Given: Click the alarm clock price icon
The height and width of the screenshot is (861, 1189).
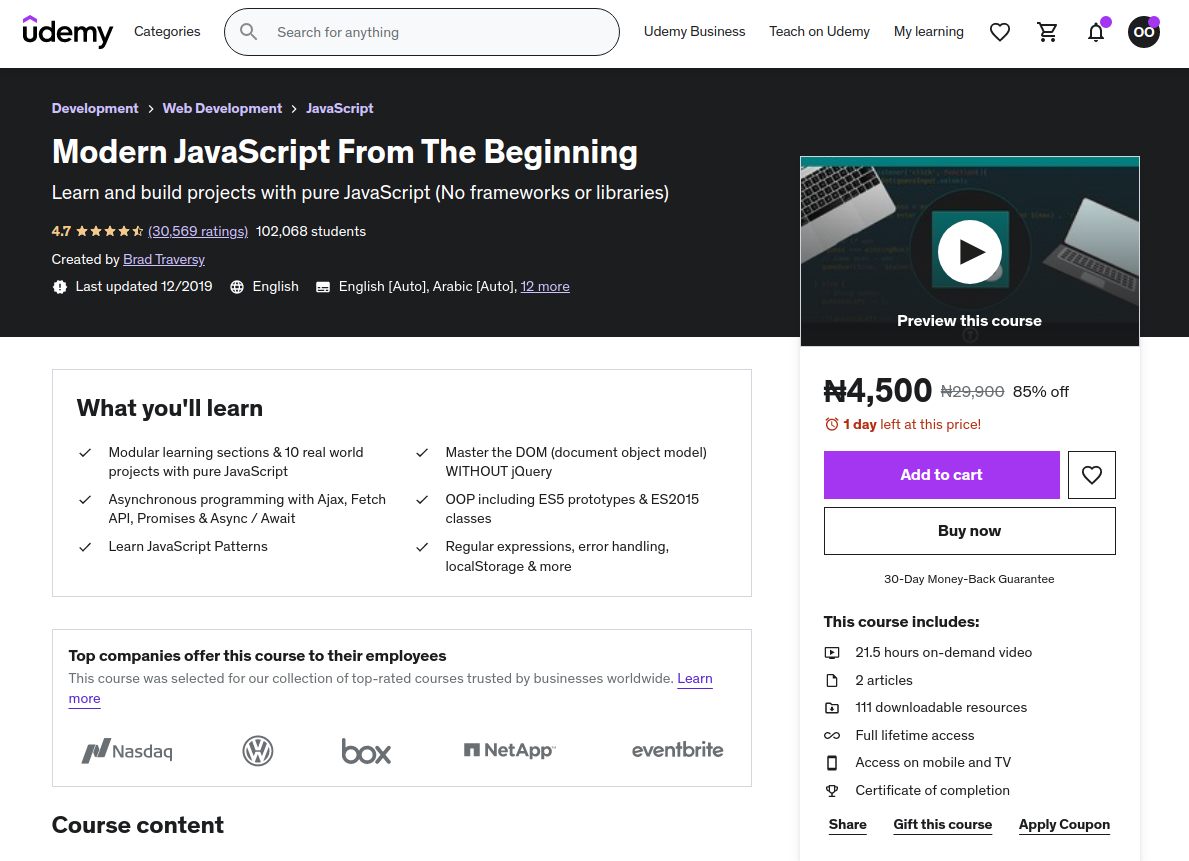Looking at the screenshot, I should [832, 424].
